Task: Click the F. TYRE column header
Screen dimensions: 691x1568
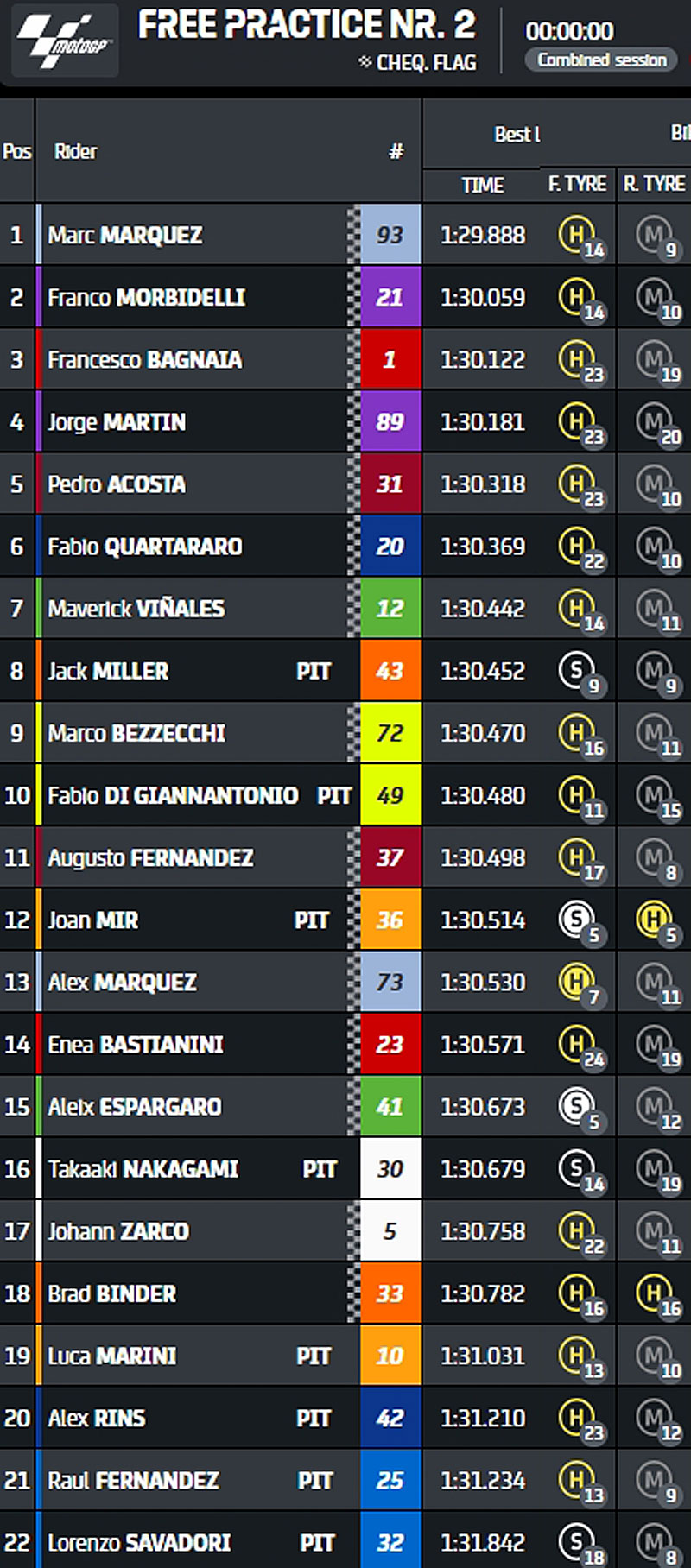Action: coord(577,184)
